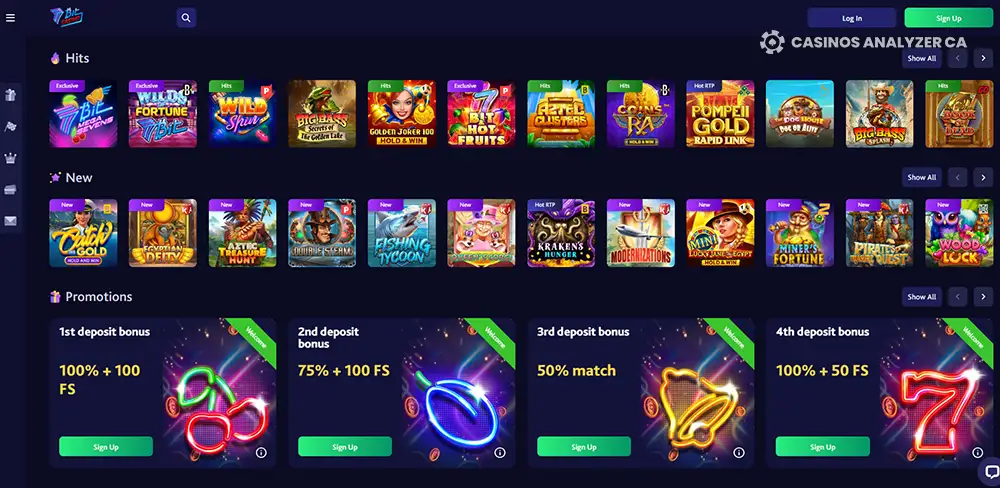The width and height of the screenshot is (1000, 488).
Task: Go to next New games arrow
Action: click(983, 177)
